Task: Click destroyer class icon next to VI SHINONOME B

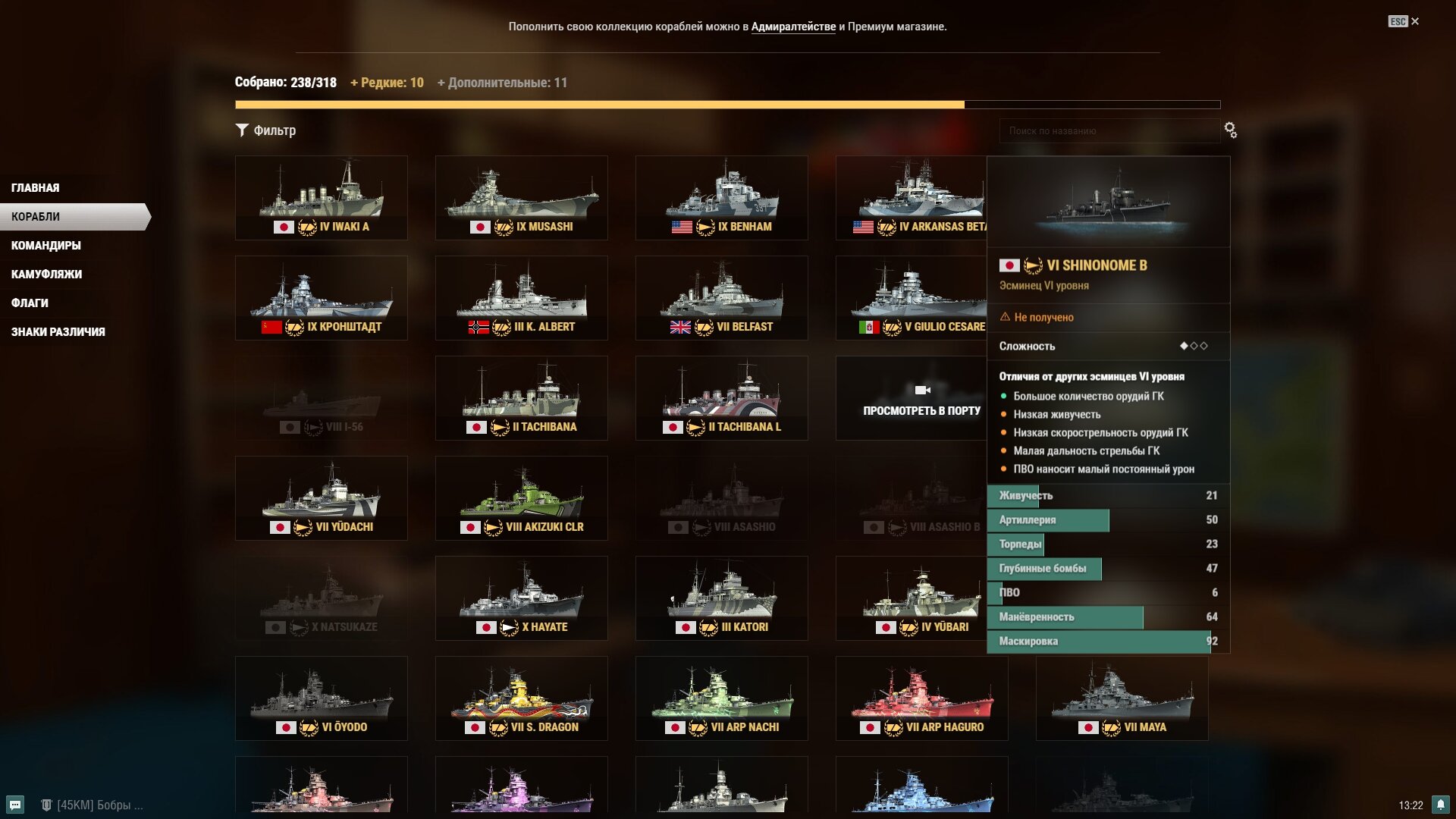Action: point(1033,265)
